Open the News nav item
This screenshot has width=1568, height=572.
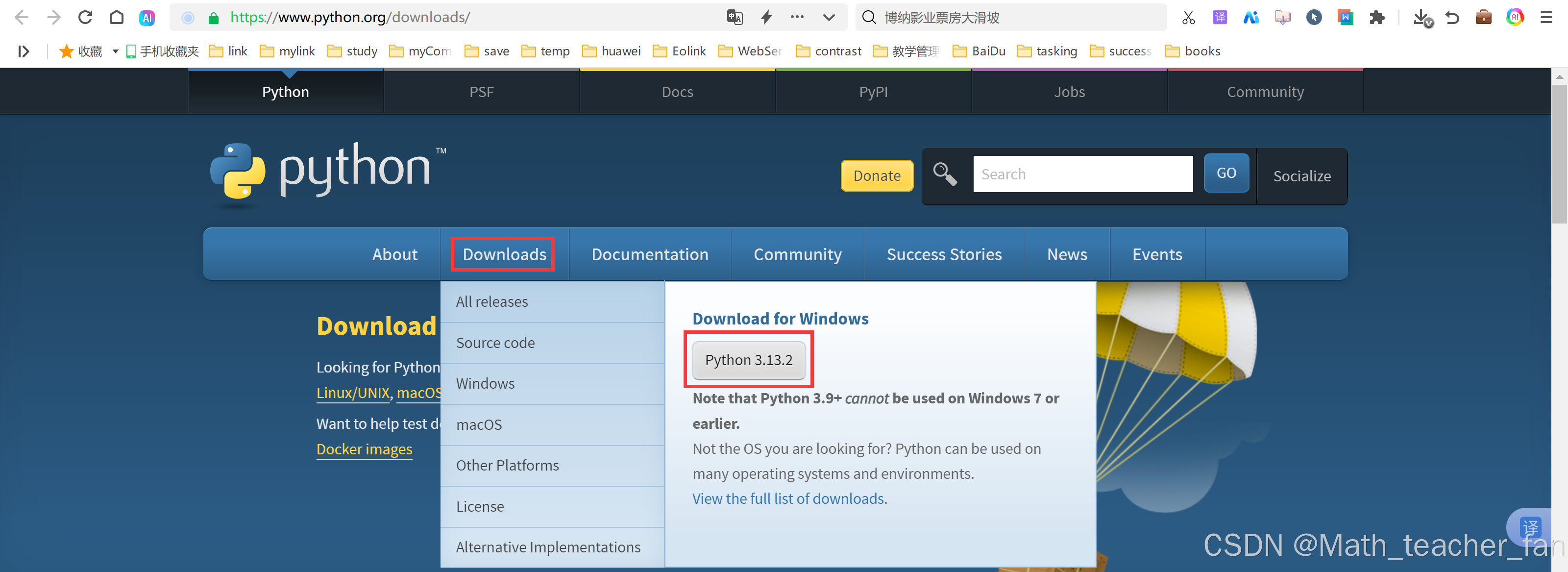click(x=1067, y=254)
